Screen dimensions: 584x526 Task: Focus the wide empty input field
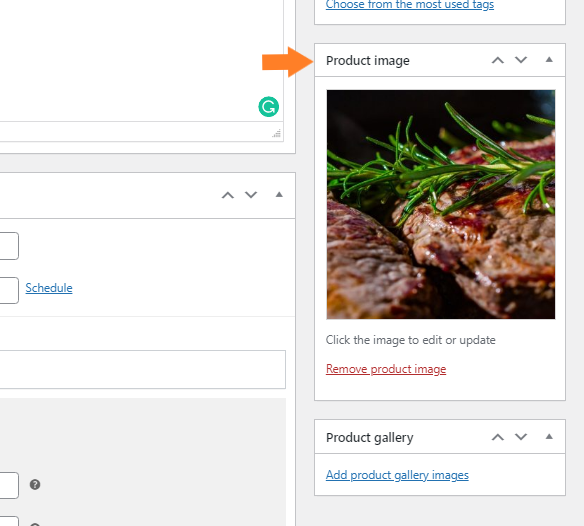coord(143,370)
